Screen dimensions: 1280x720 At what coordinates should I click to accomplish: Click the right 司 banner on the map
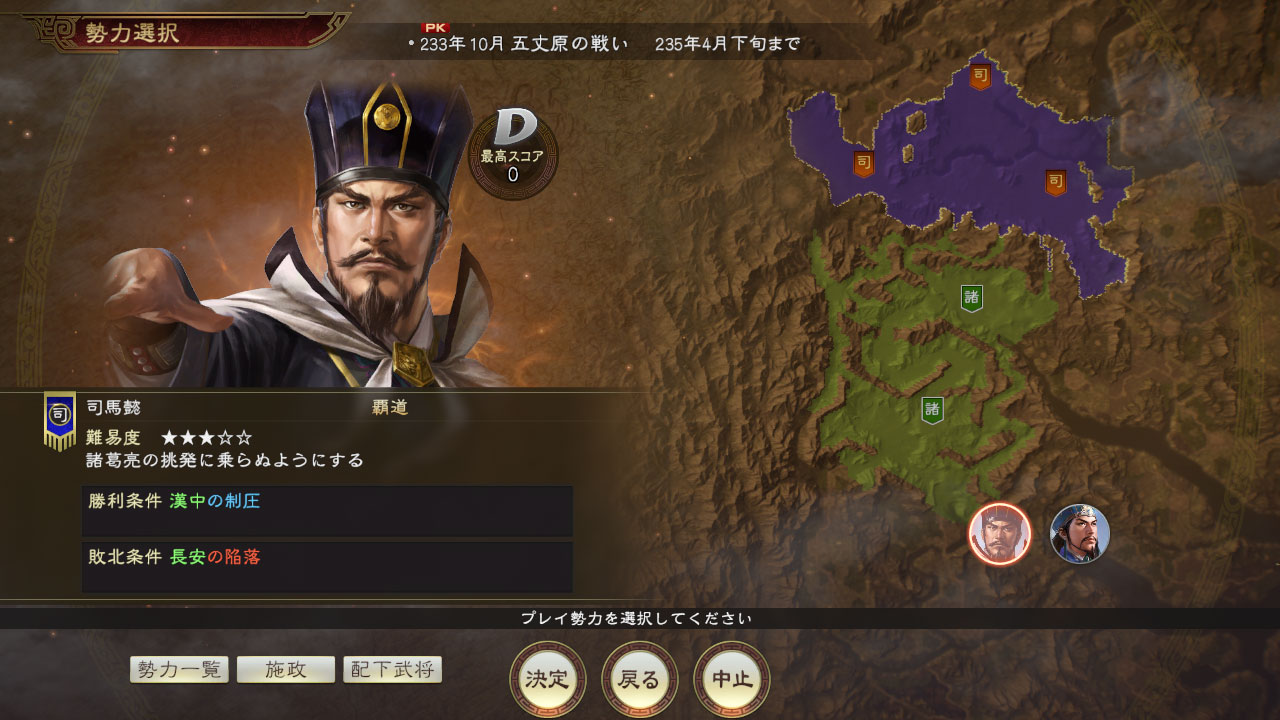pyautogui.click(x=1055, y=183)
